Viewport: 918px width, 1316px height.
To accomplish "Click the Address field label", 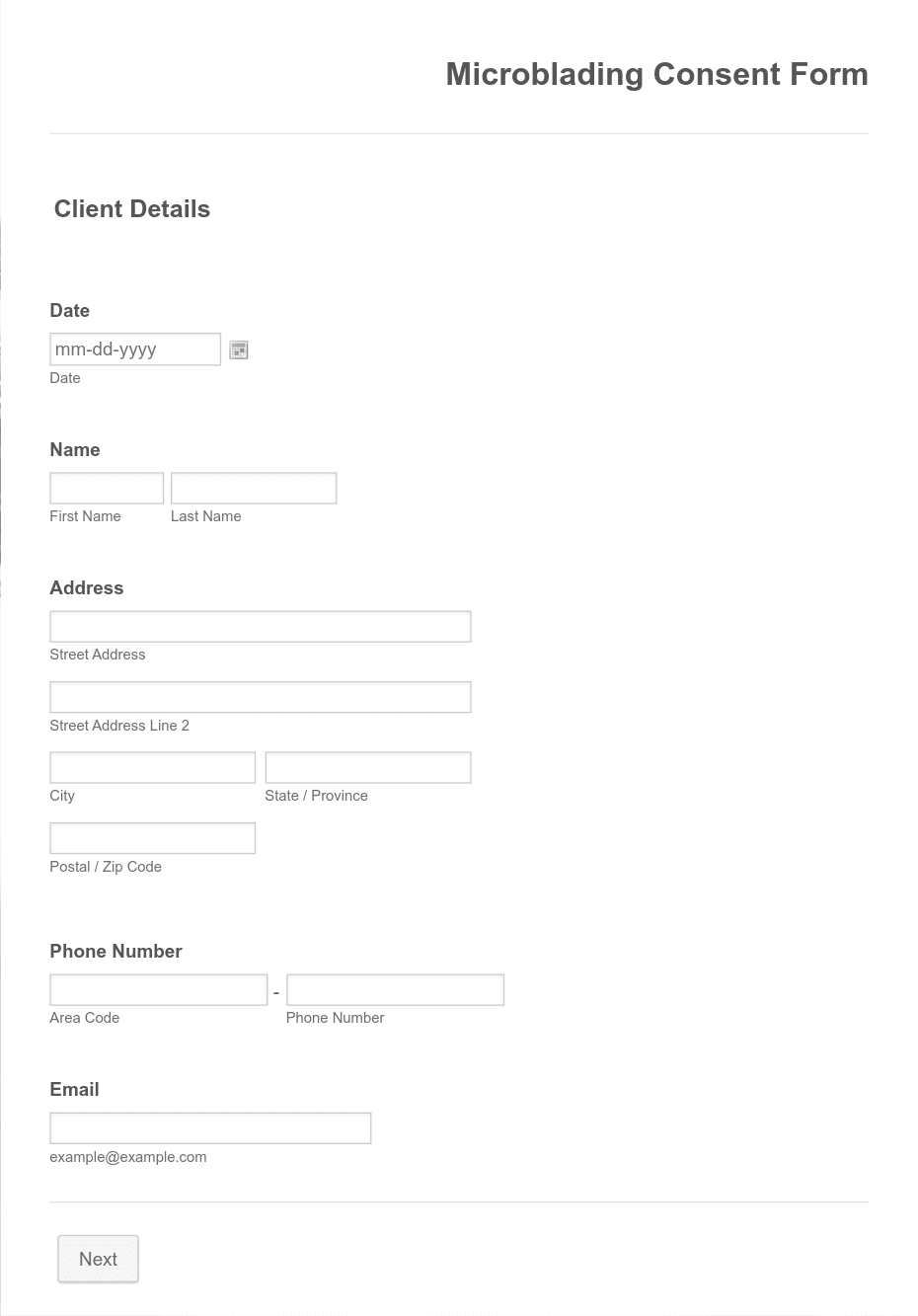I will (87, 587).
